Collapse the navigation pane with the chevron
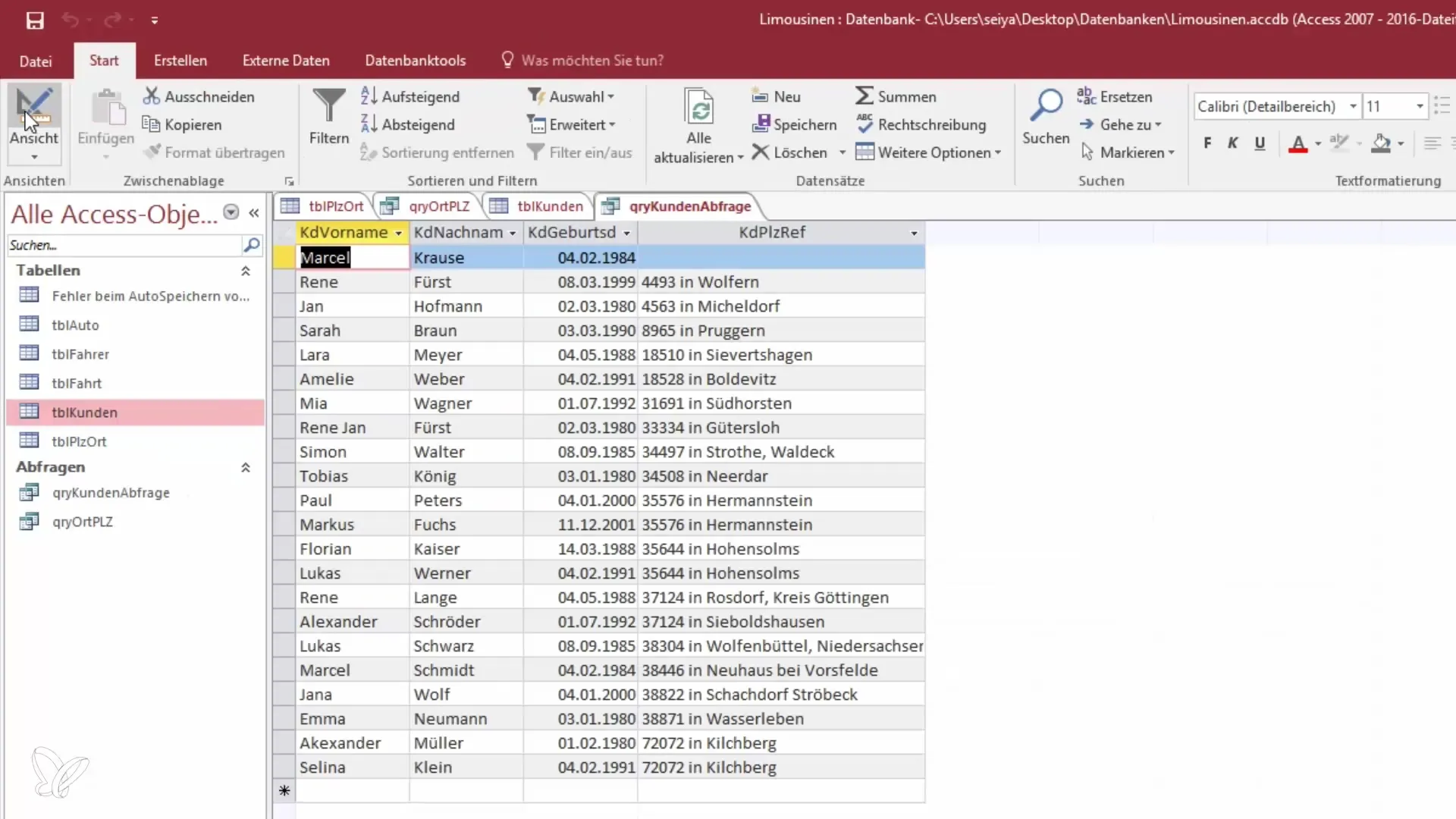 [x=254, y=213]
